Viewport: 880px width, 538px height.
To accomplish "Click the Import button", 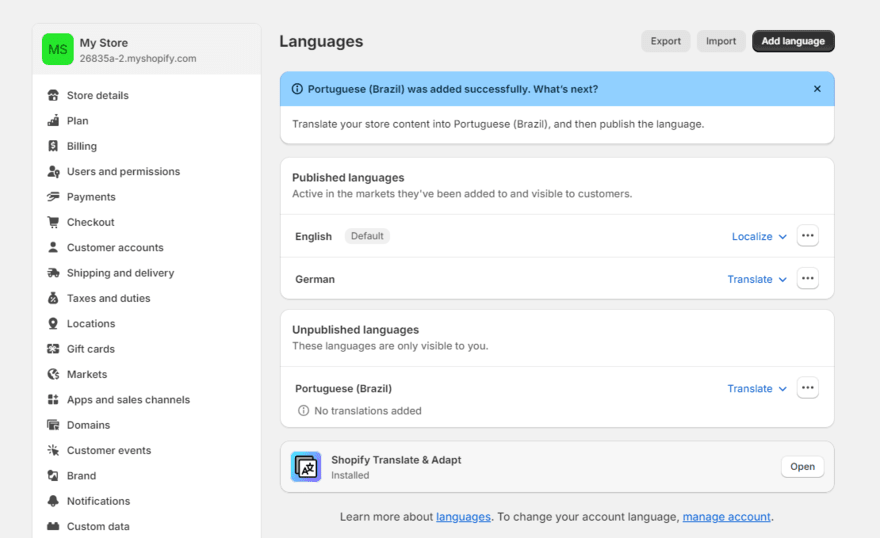I will pyautogui.click(x=721, y=41).
